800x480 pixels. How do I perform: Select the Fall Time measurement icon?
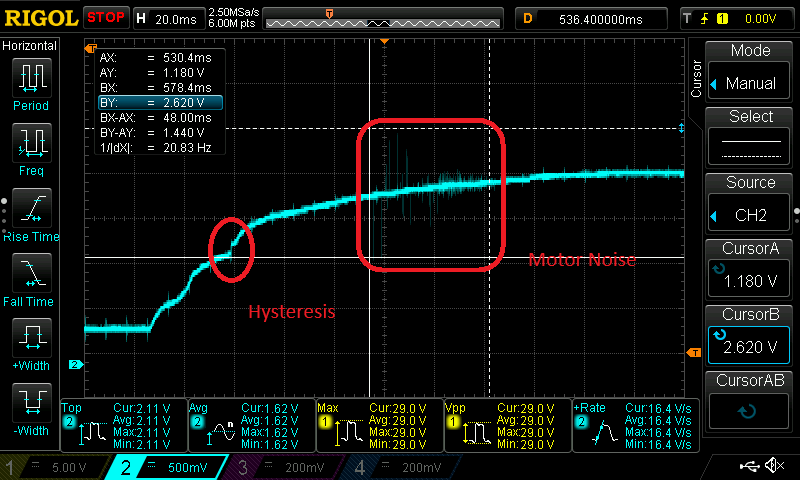[32, 273]
